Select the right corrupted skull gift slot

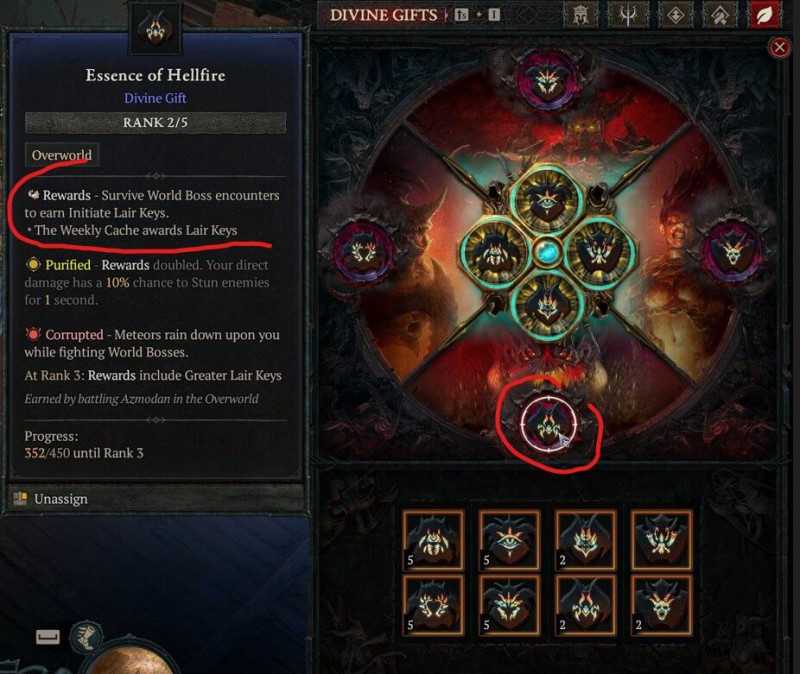coord(733,251)
